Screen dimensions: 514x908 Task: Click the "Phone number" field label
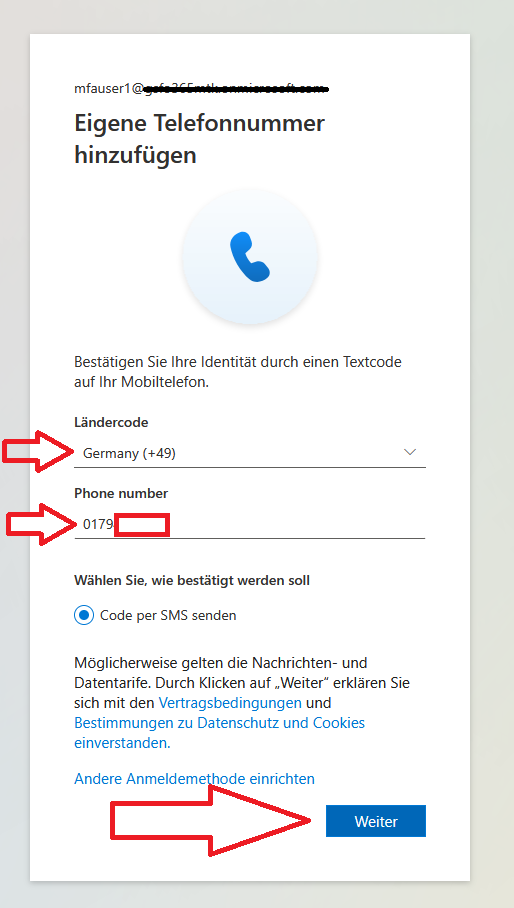click(121, 493)
